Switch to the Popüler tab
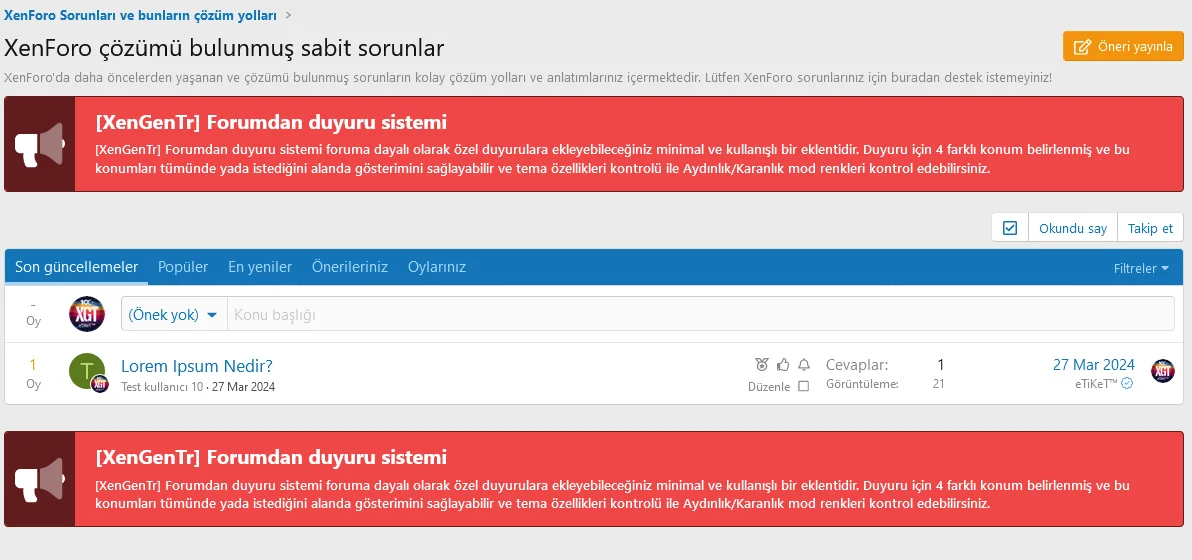This screenshot has width=1192, height=560. coord(183,267)
